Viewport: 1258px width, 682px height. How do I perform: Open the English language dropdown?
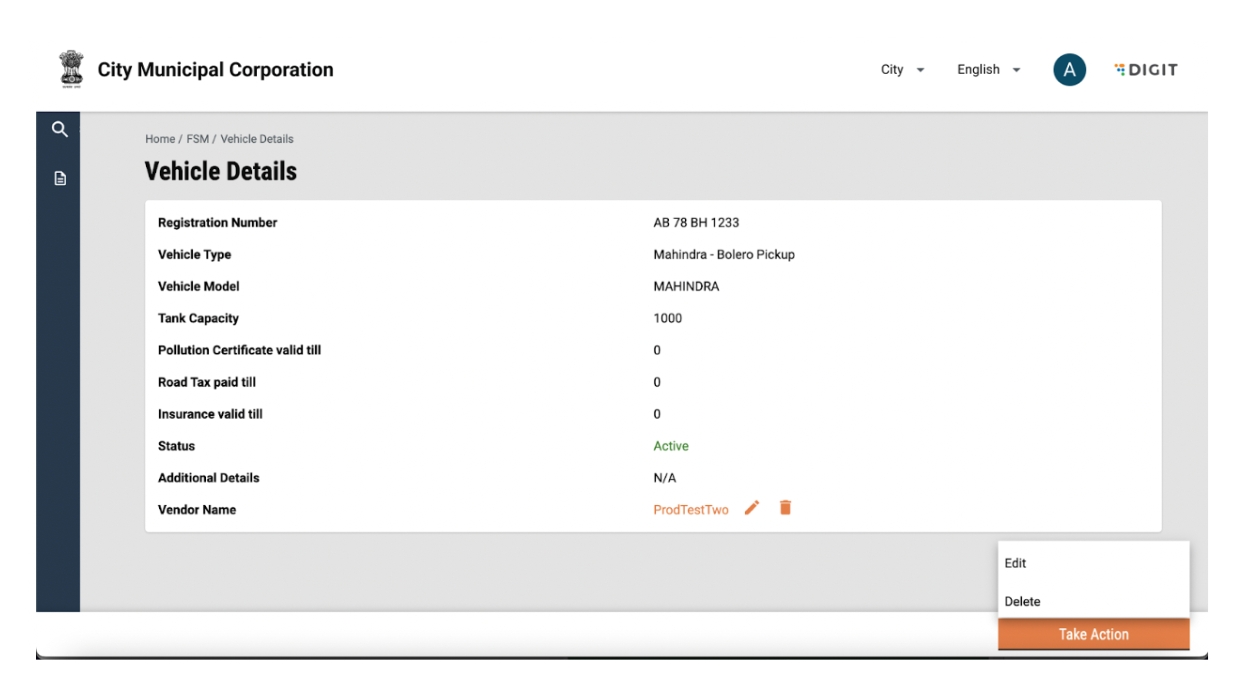988,69
